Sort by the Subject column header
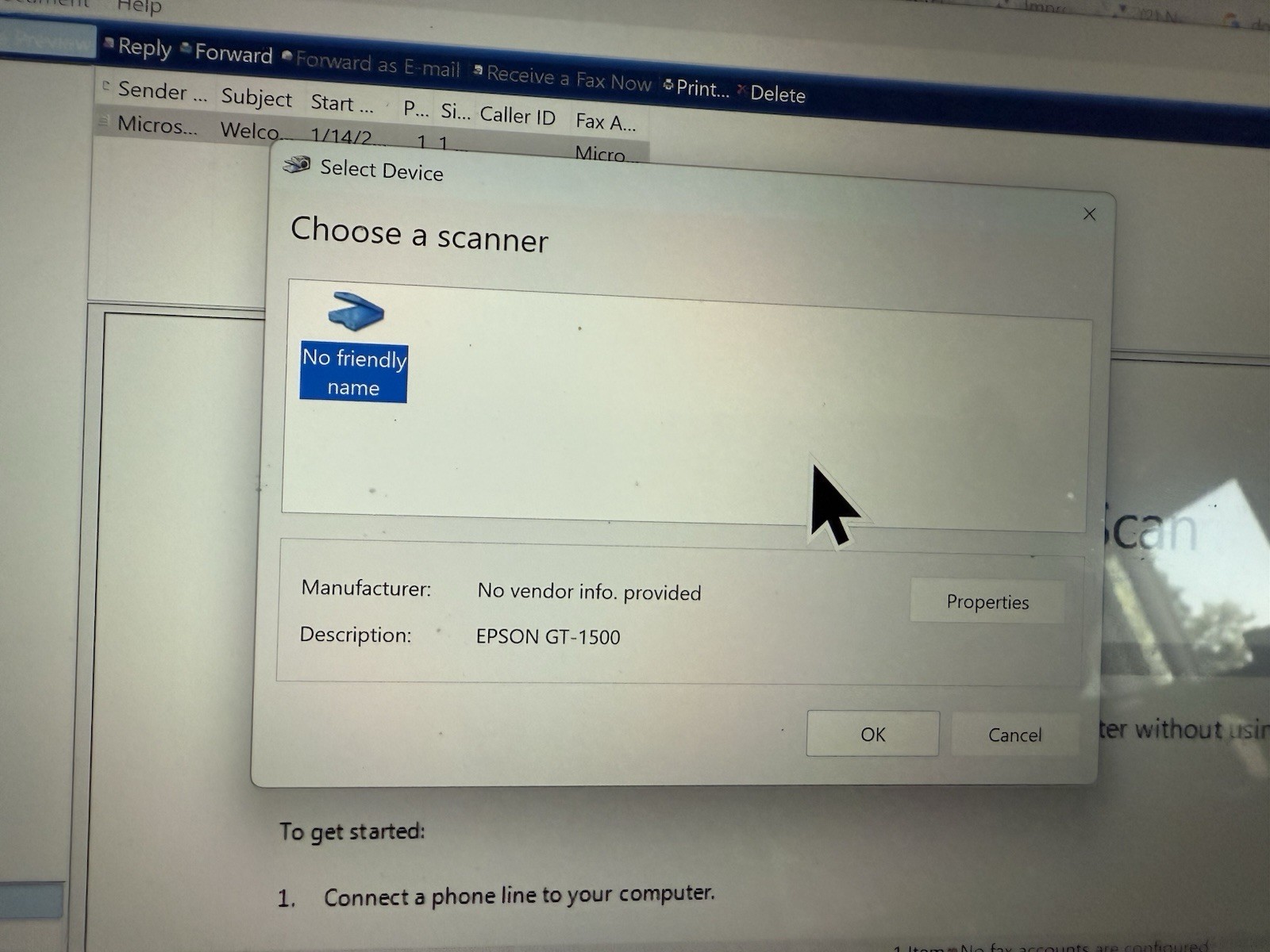Image resolution: width=1270 pixels, height=952 pixels. pyautogui.click(x=256, y=98)
